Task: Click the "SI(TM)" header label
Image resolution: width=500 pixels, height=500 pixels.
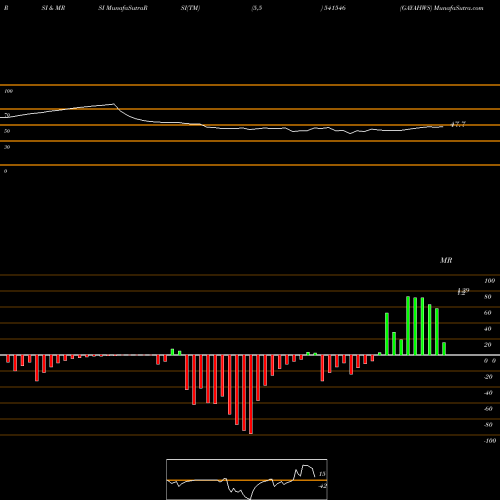Action: [190, 8]
